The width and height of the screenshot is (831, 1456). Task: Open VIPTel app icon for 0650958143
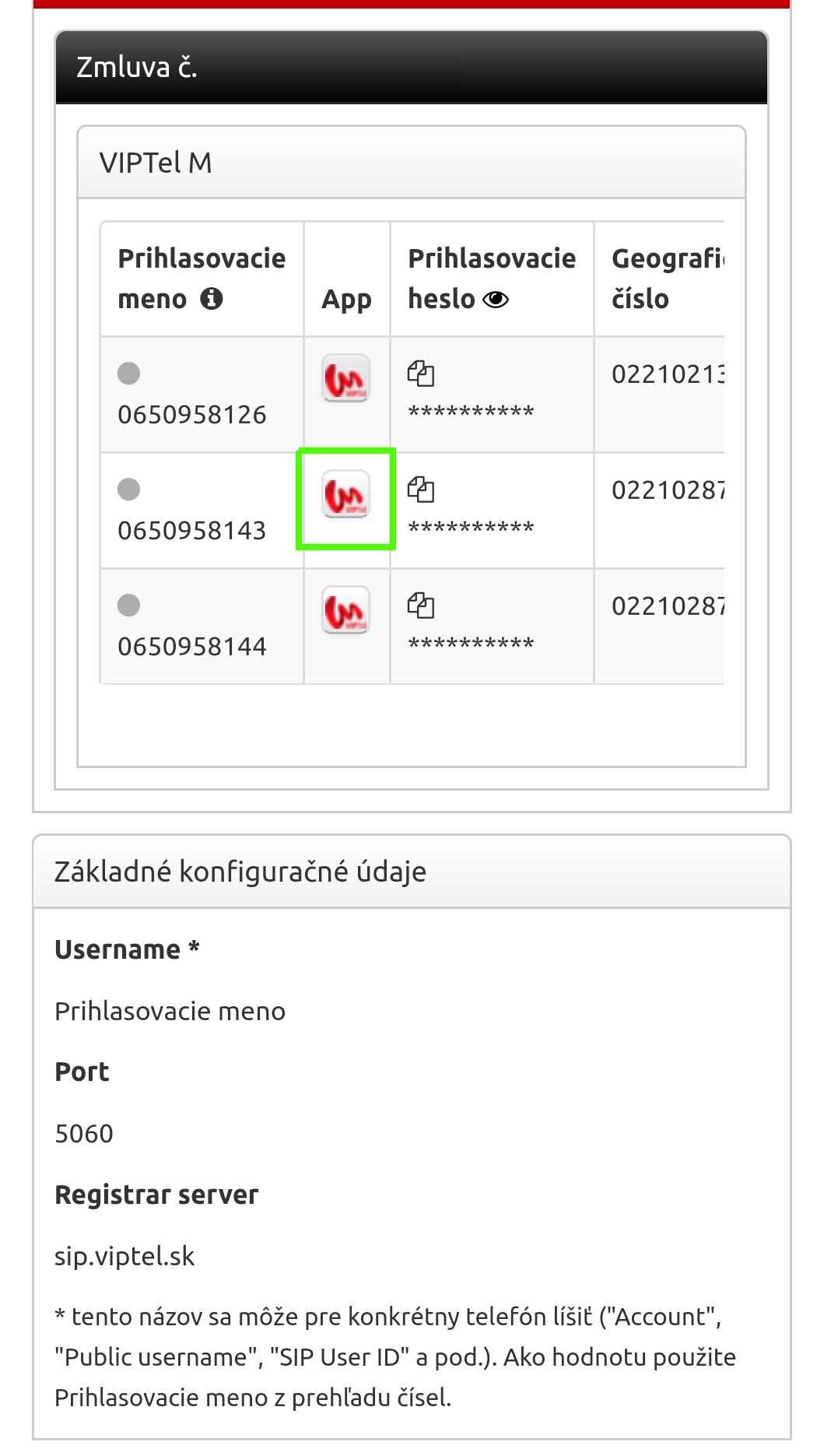(346, 494)
